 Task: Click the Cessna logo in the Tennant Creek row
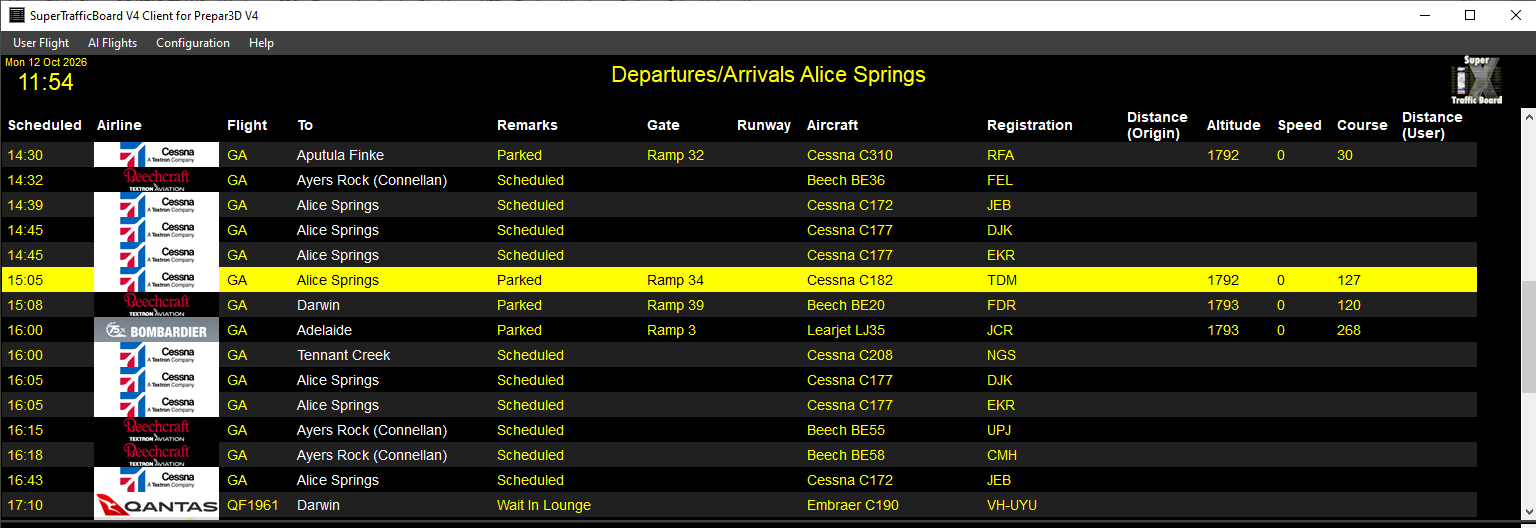(x=156, y=355)
